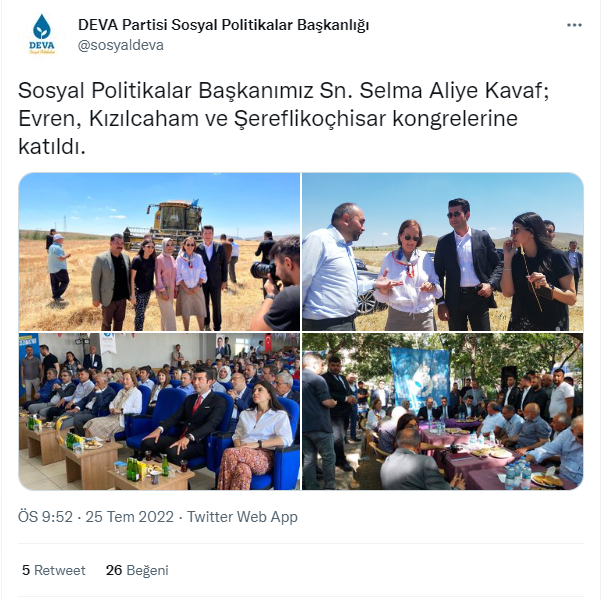Open the top-right group conversation photo
602x600 pixels.
pyautogui.click(x=443, y=252)
